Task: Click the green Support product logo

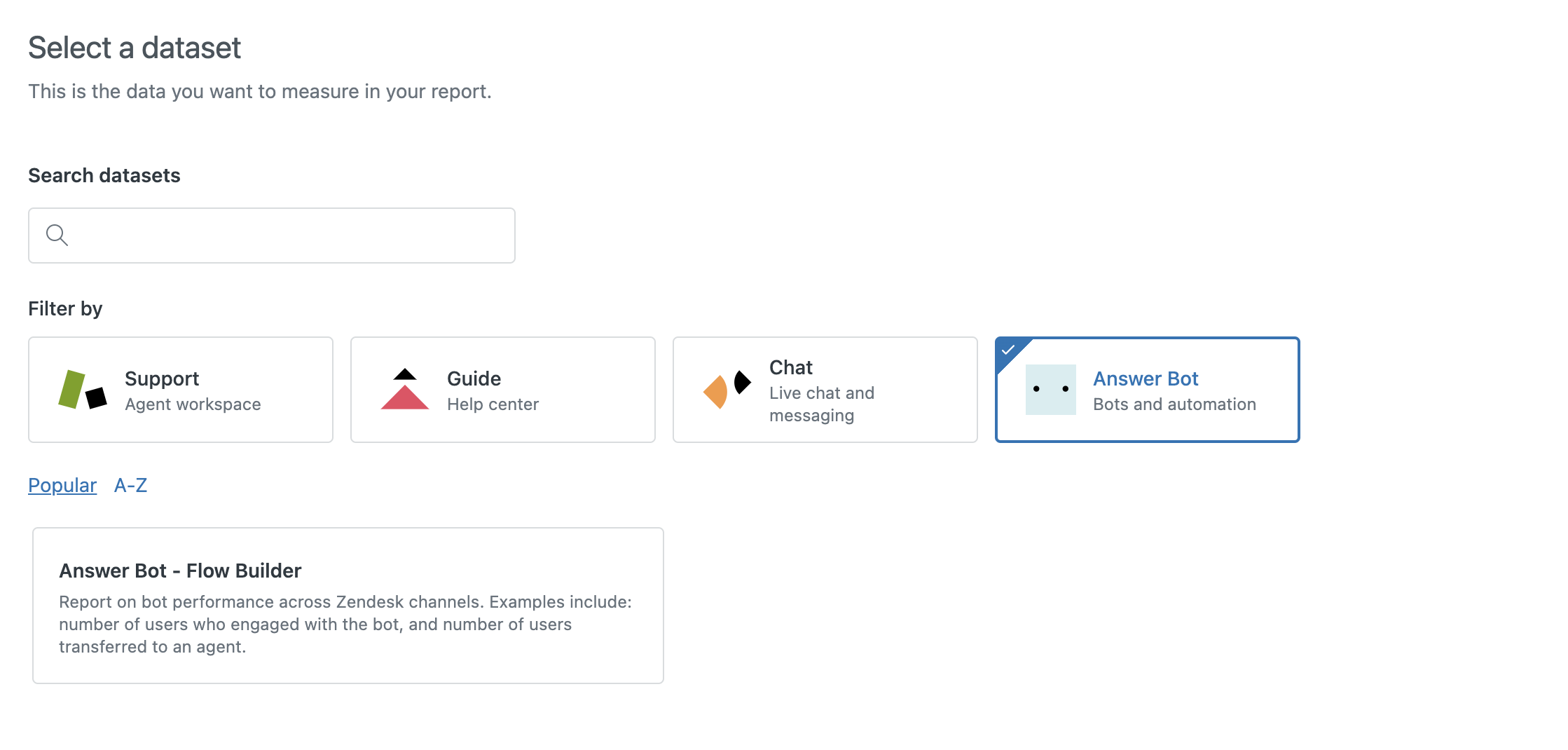Action: pyautogui.click(x=82, y=390)
